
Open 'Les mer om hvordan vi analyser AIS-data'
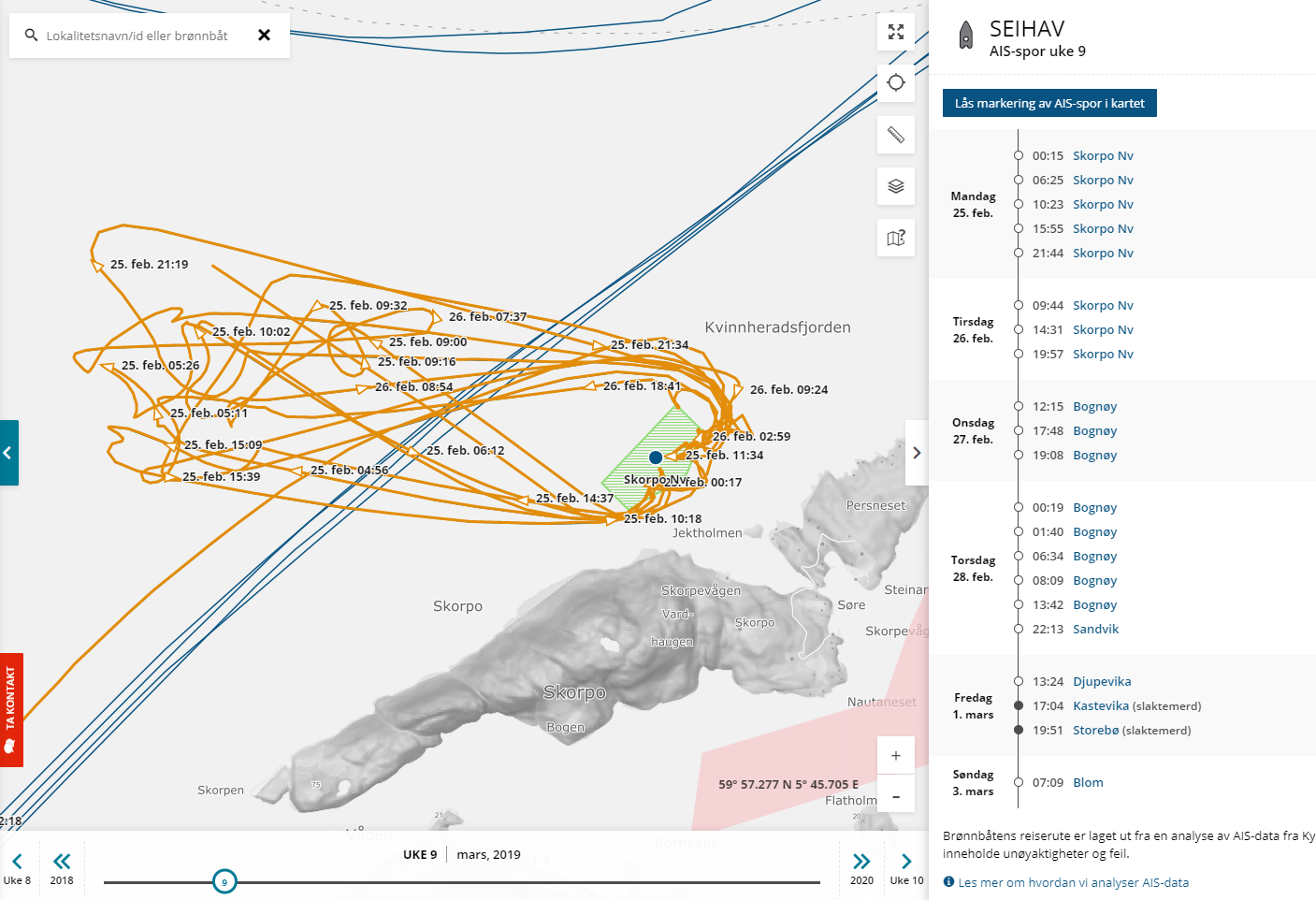coord(1073,882)
